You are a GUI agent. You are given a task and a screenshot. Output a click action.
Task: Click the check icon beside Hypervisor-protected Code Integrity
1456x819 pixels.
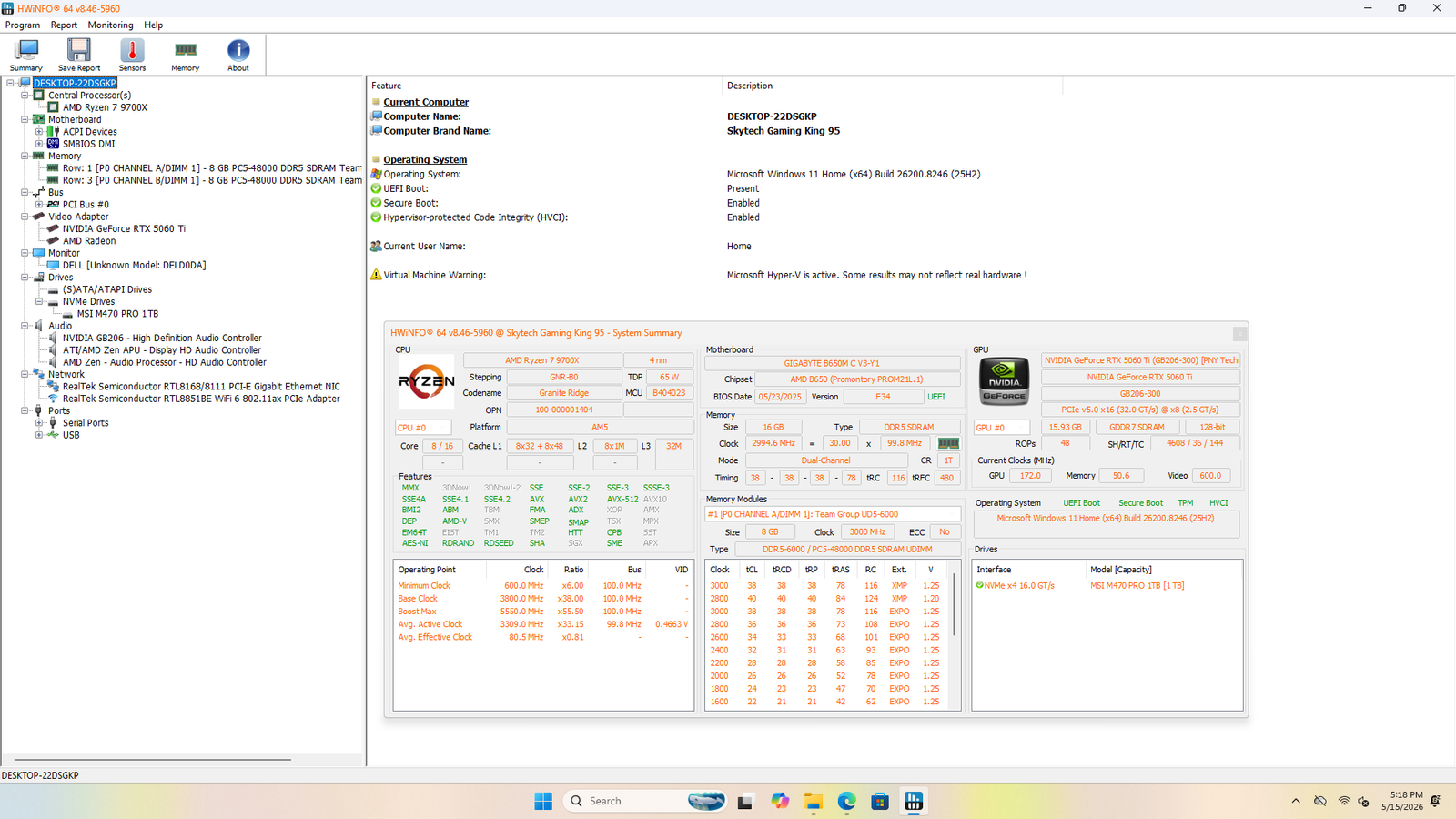click(376, 217)
